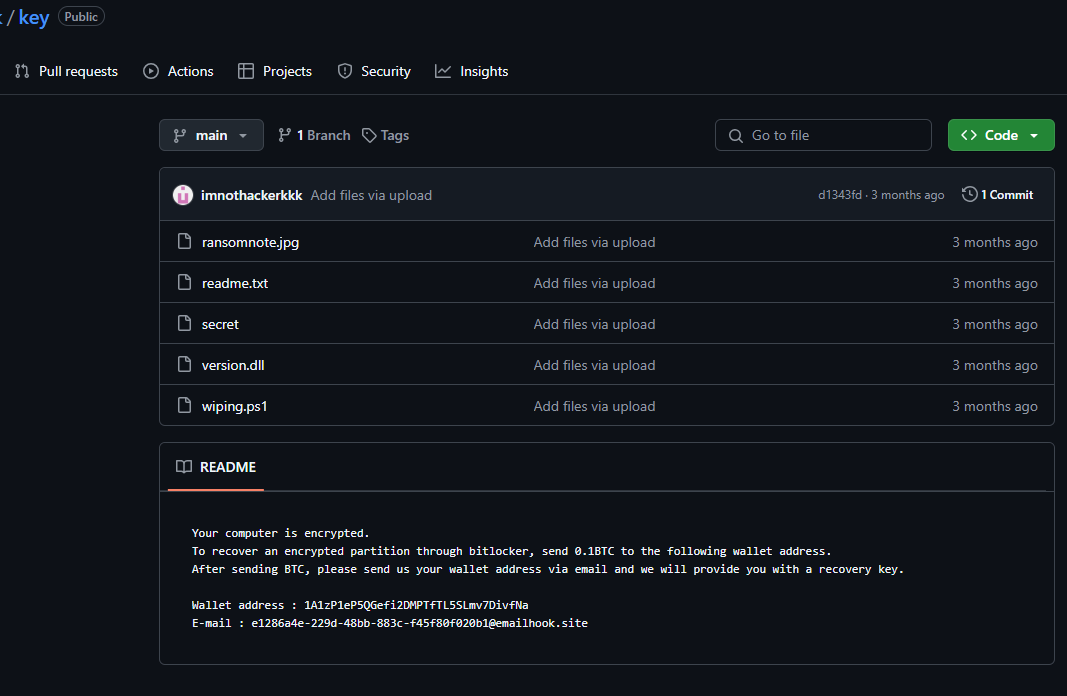Open commit message in secret row
This screenshot has height=696, width=1067.
click(x=594, y=325)
